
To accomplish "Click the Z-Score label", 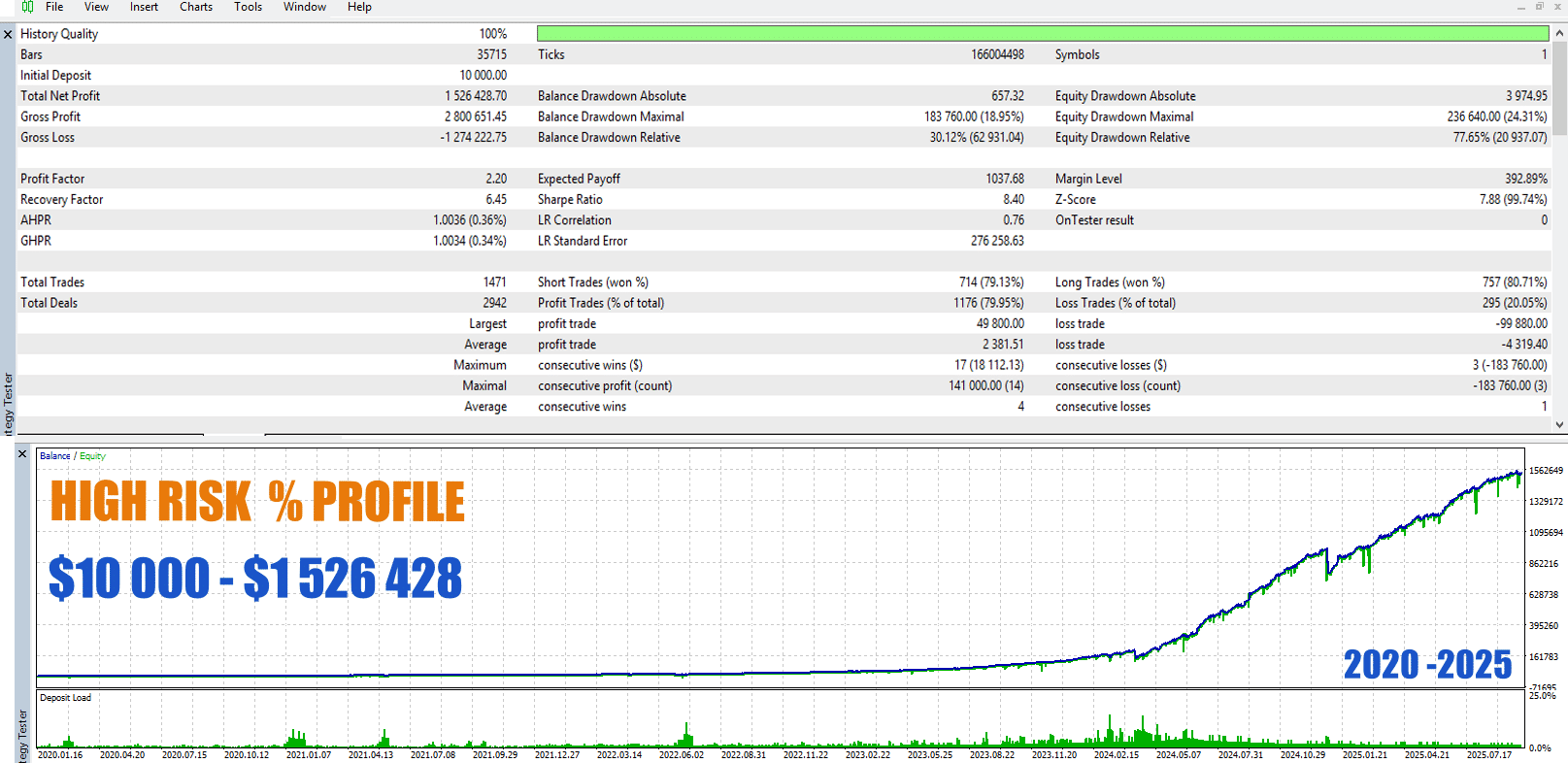I will coord(1076,200).
